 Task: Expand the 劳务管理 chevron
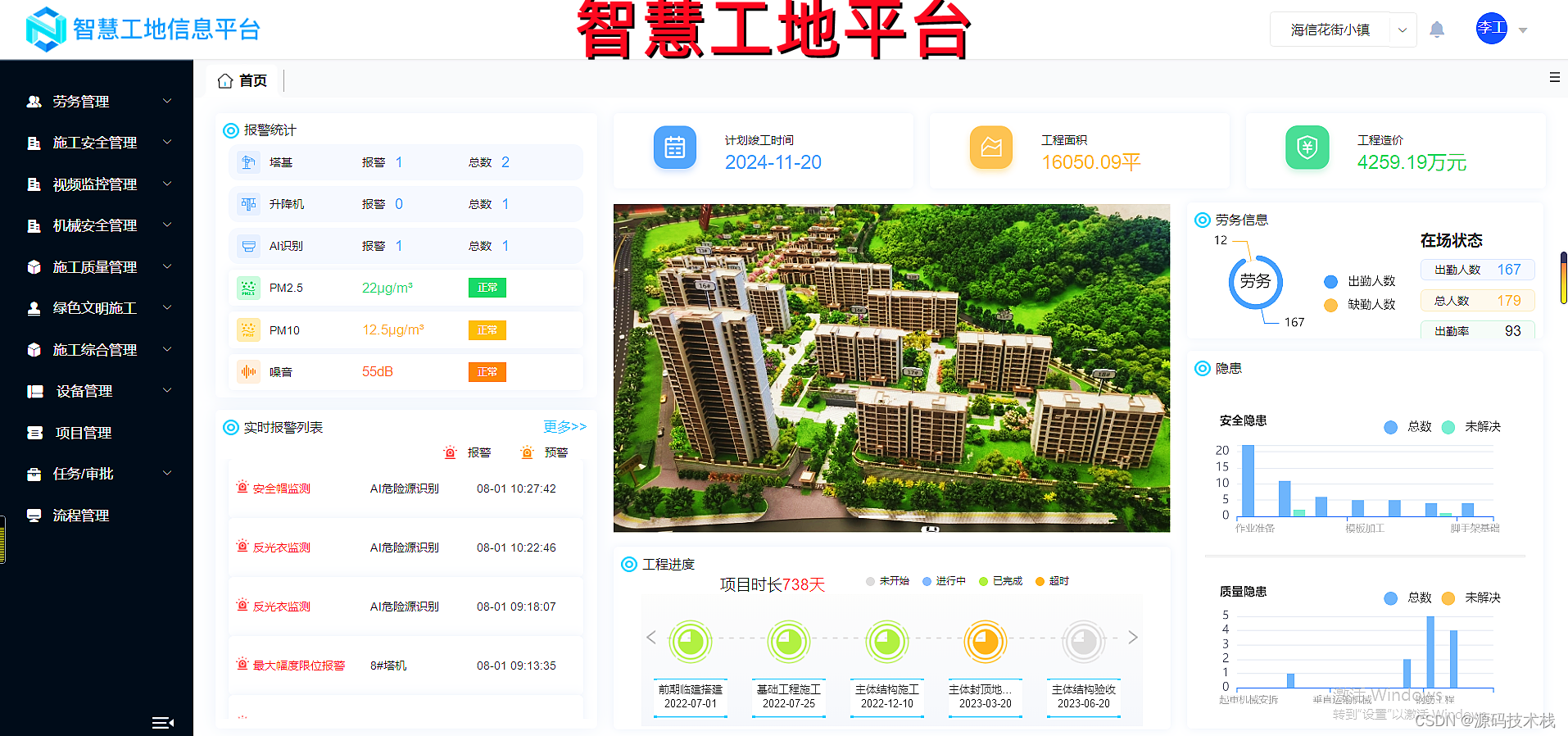tap(167, 101)
